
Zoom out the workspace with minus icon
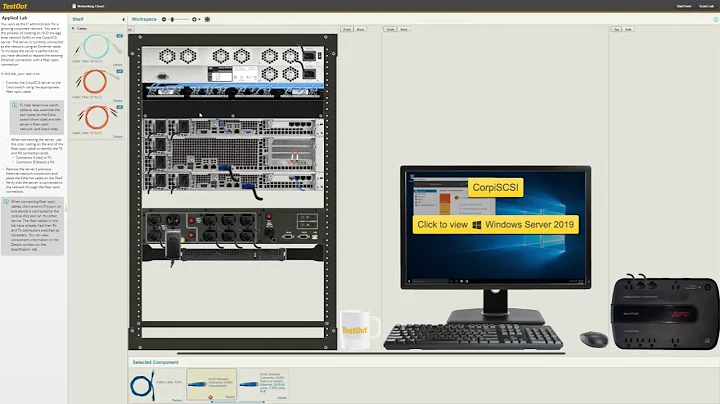164,19
